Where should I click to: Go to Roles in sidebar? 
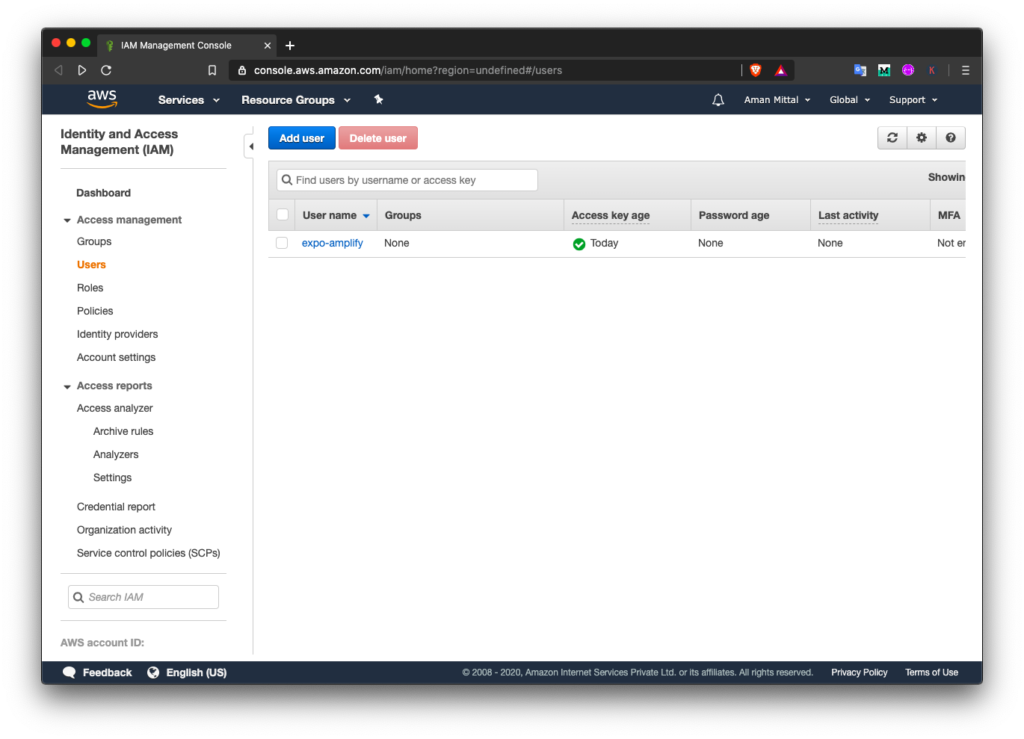click(90, 288)
